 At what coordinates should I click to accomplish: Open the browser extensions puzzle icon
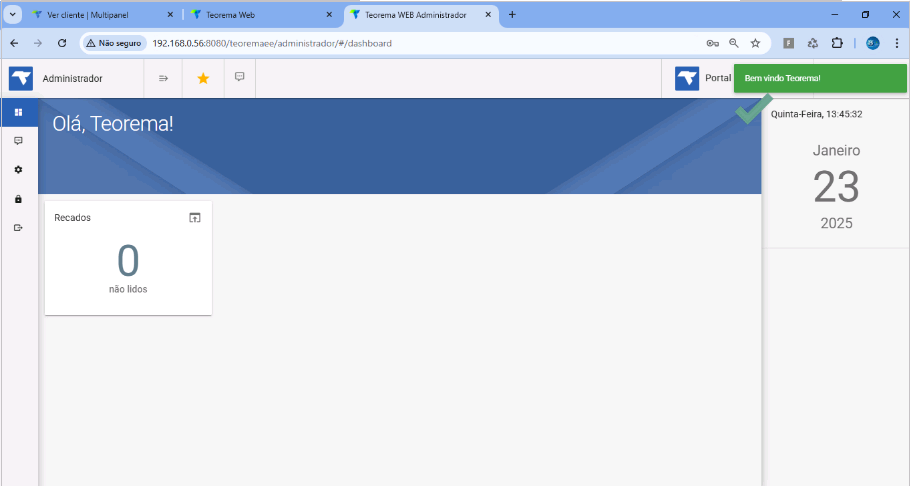pyautogui.click(x=837, y=43)
